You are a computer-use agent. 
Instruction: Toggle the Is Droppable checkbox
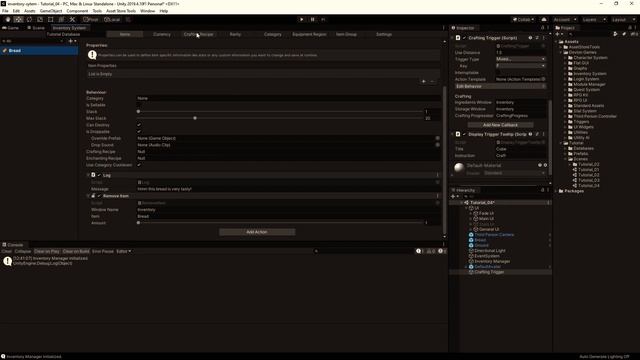(x=139, y=131)
